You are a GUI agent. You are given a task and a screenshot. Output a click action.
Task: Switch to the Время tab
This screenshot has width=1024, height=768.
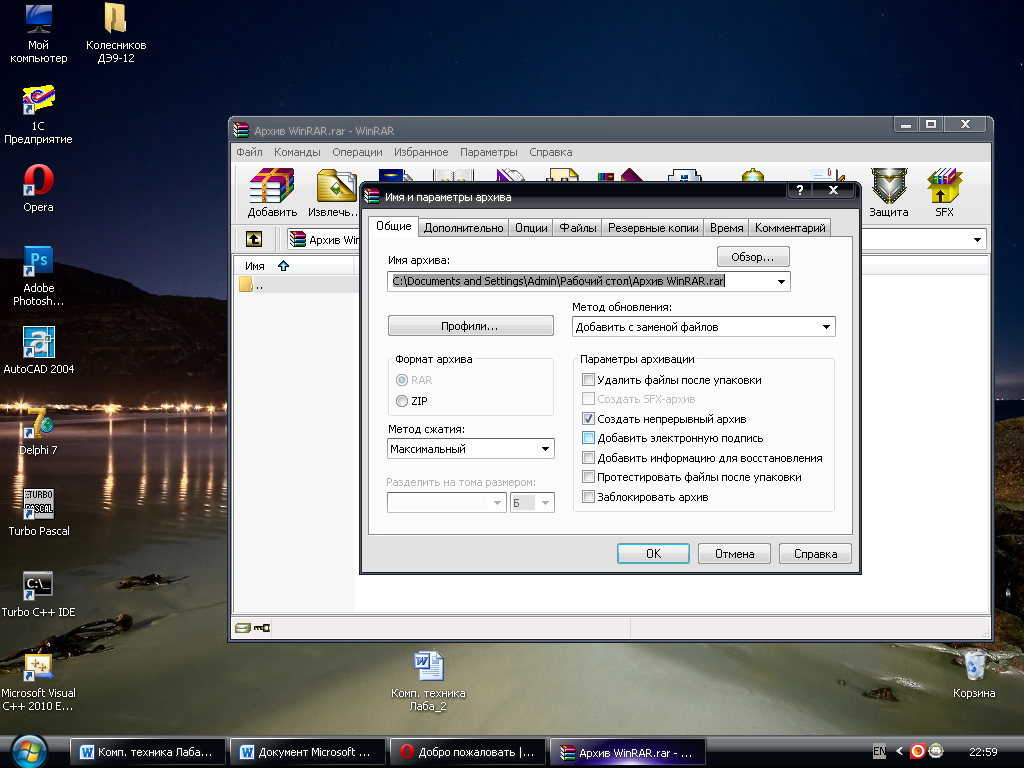pos(726,228)
